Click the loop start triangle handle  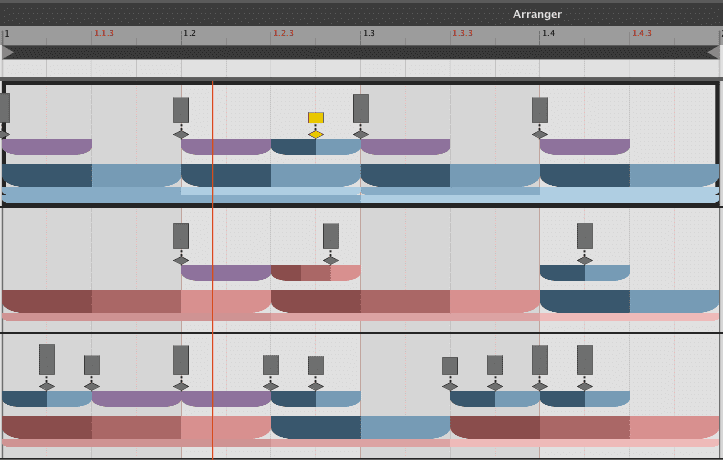tap(7, 52)
